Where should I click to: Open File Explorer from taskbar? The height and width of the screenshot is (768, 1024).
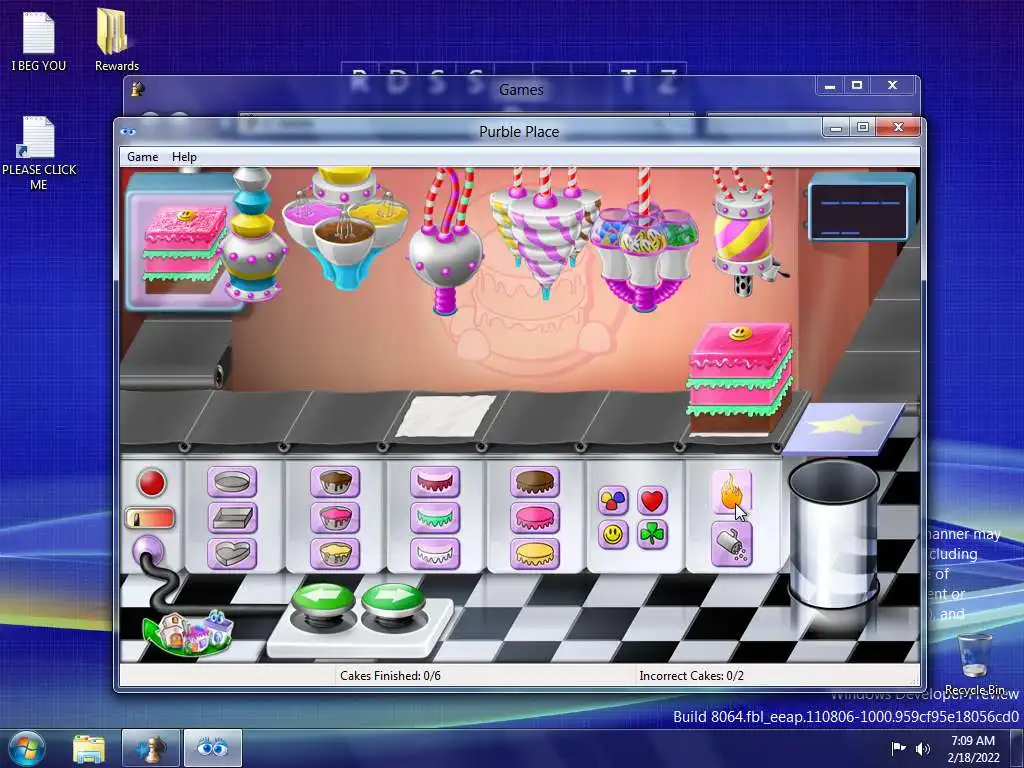tap(89, 748)
